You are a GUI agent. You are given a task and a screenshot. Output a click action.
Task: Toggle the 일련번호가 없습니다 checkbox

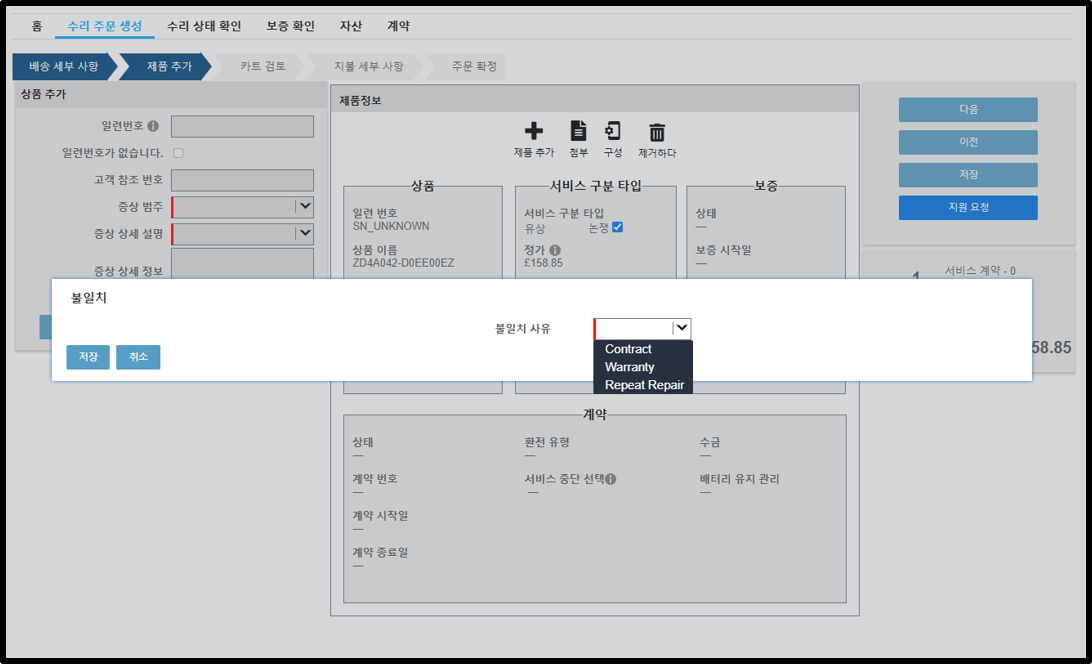pyautogui.click(x=178, y=153)
